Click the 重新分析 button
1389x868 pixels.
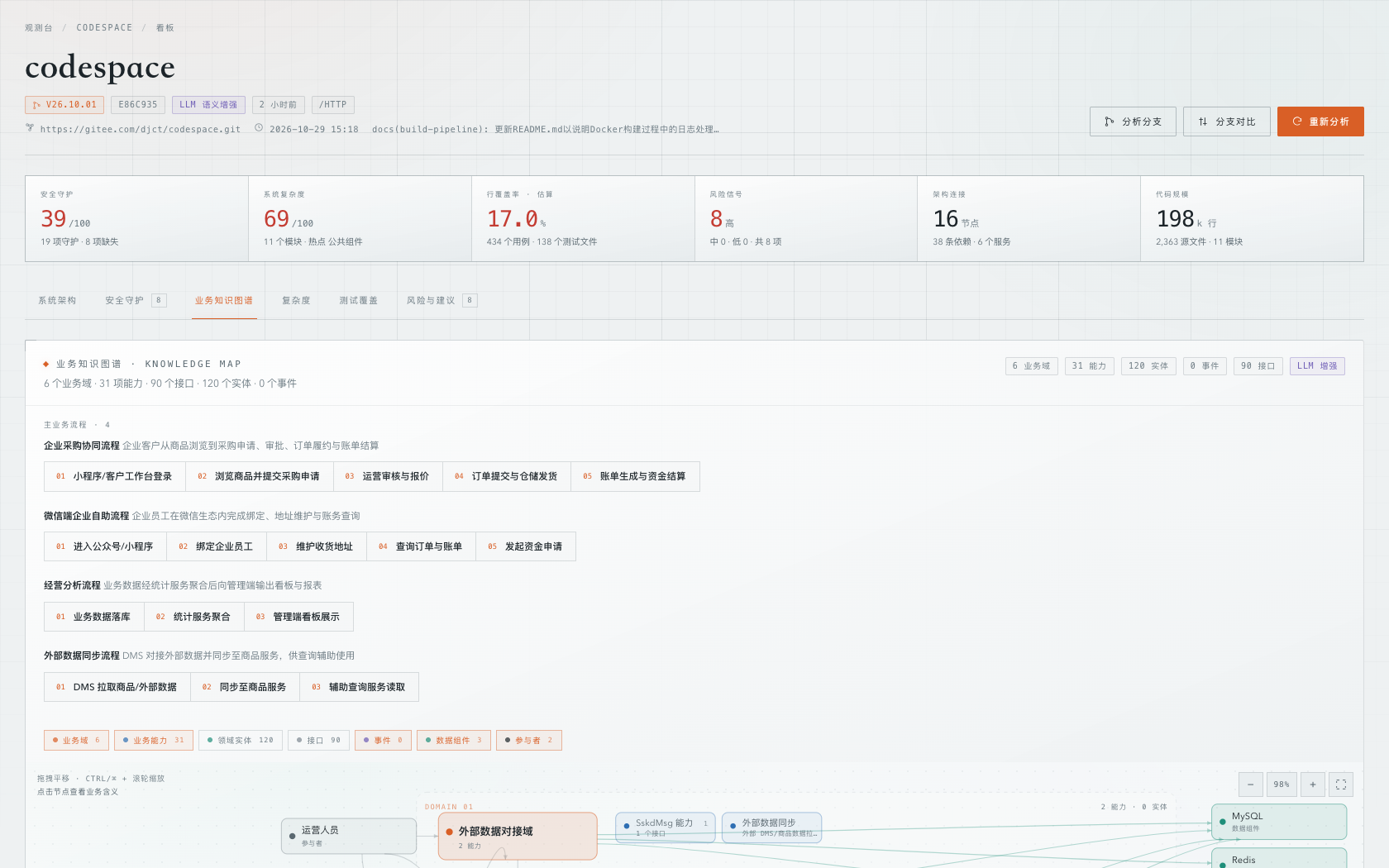pyautogui.click(x=1320, y=122)
